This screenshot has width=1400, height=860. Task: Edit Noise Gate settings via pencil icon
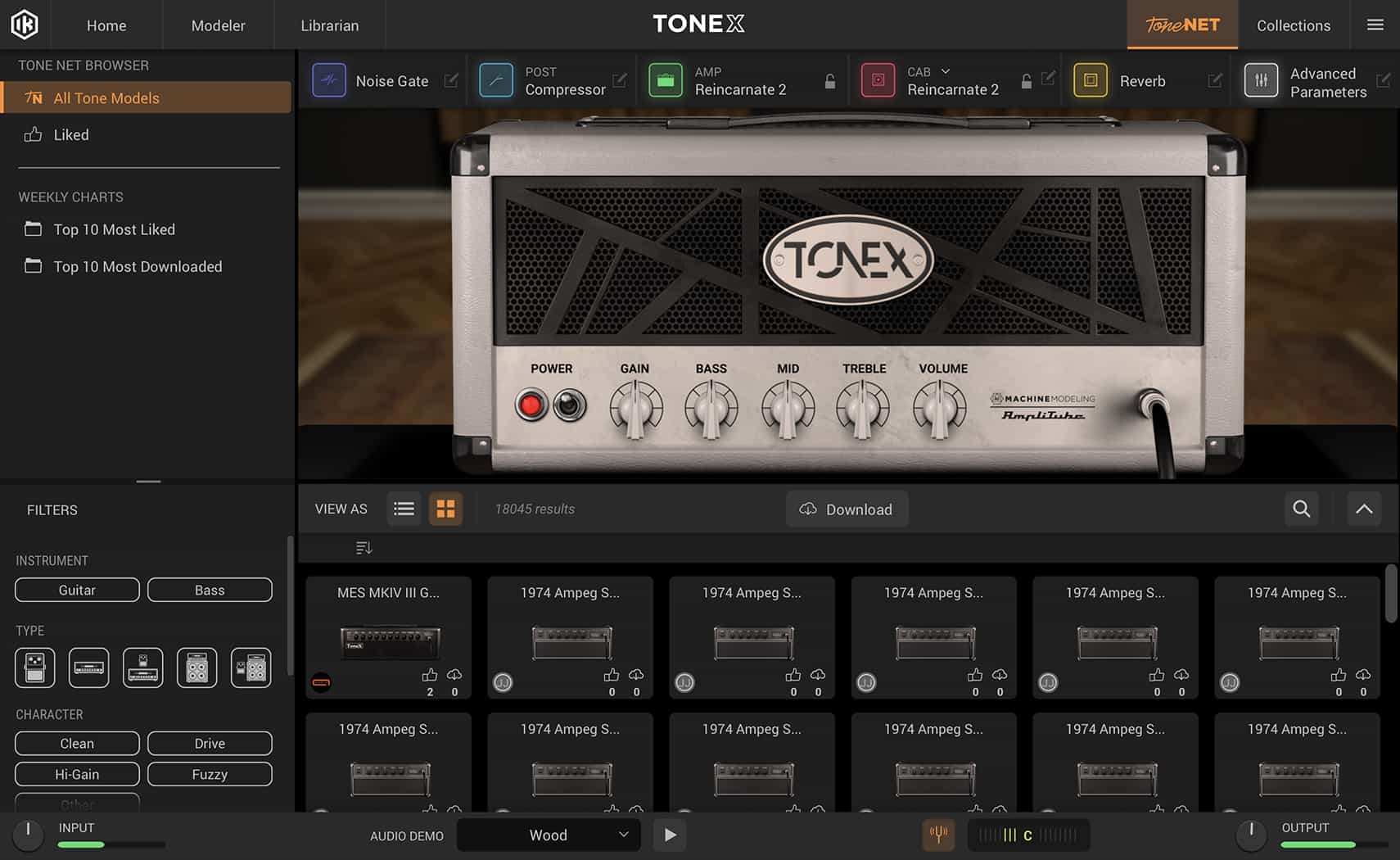click(x=451, y=79)
